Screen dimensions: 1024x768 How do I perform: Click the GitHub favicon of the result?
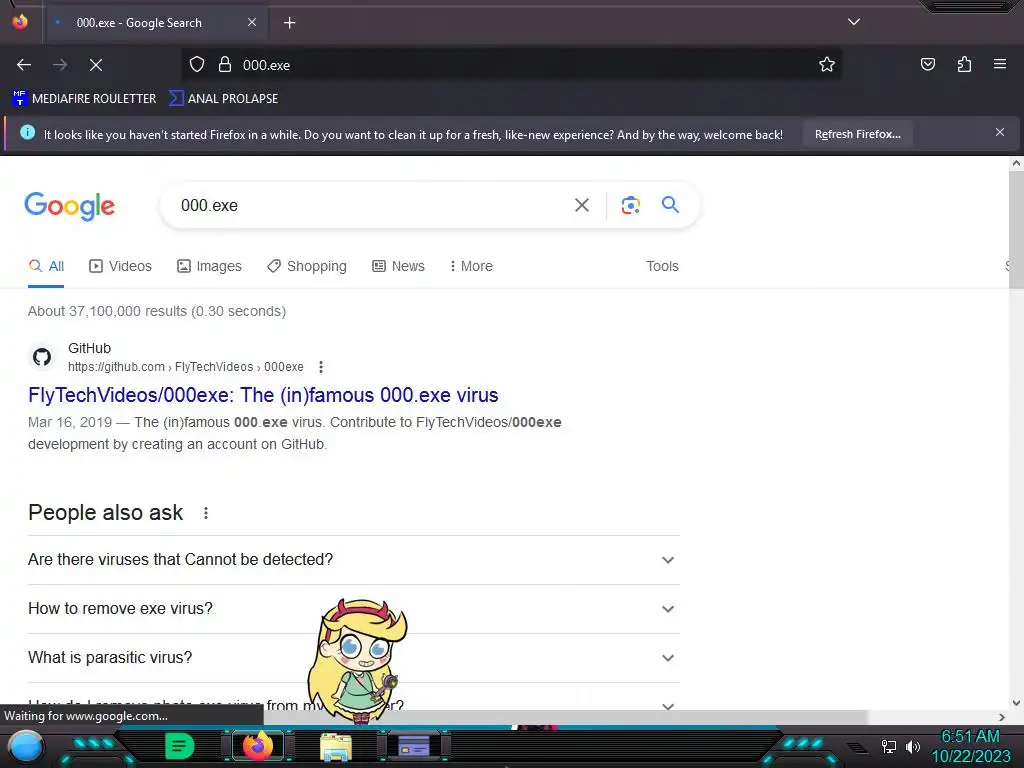42,357
